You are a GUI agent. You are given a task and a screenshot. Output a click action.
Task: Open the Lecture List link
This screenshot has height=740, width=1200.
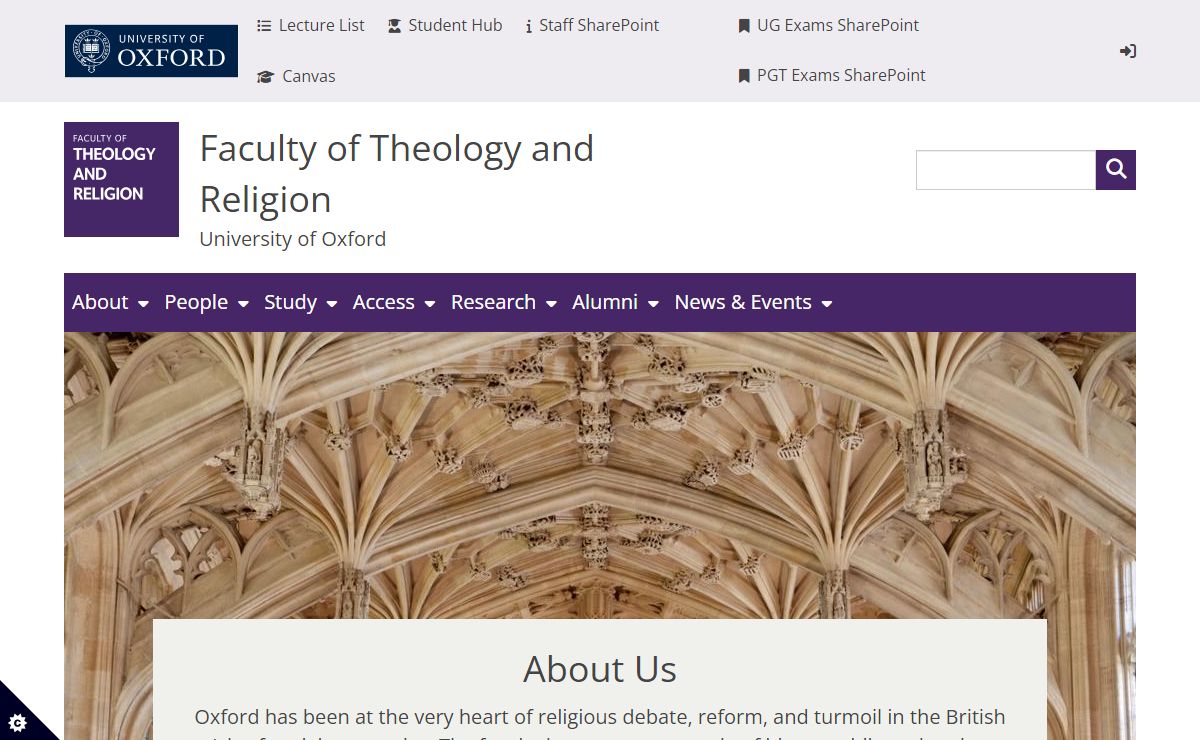coord(311,26)
